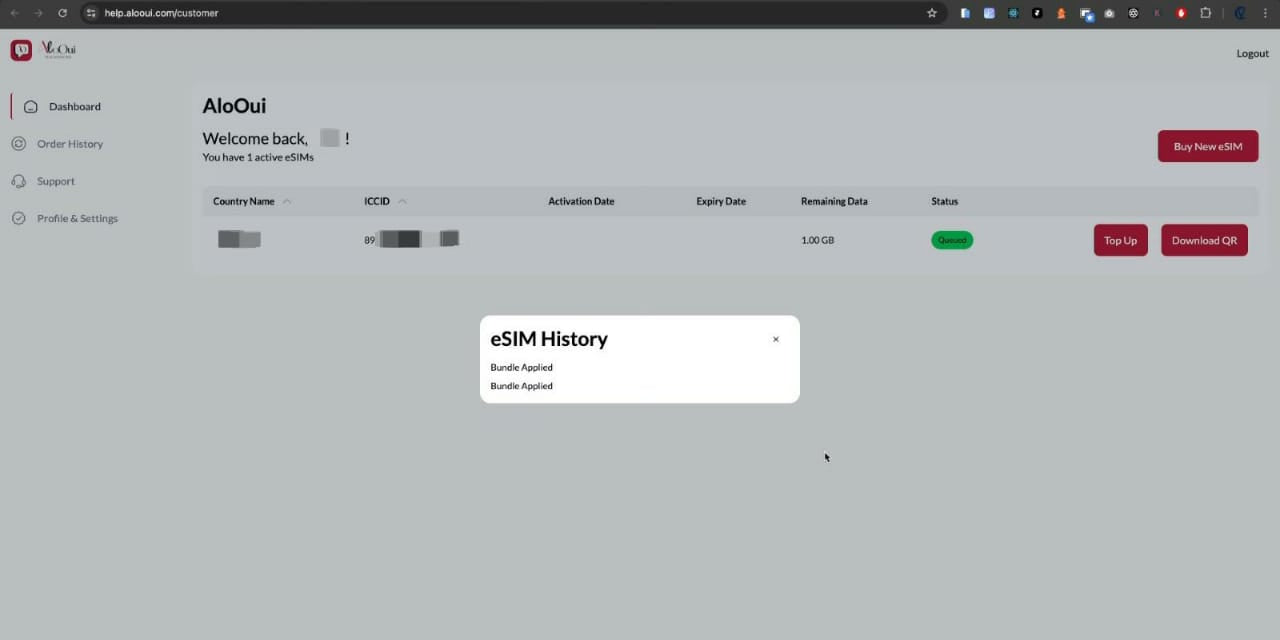
Task: Click the Buy New eSIM button
Action: coord(1208,146)
